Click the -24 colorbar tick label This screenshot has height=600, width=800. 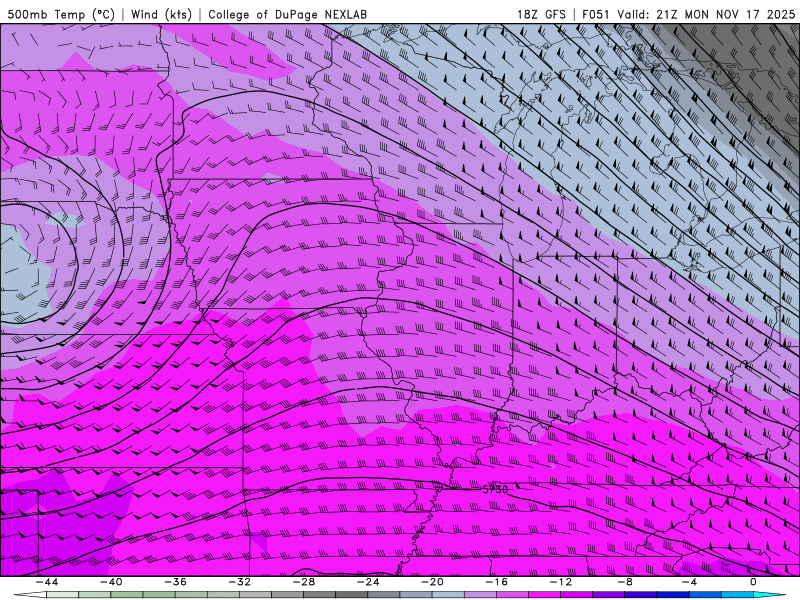click(x=368, y=582)
